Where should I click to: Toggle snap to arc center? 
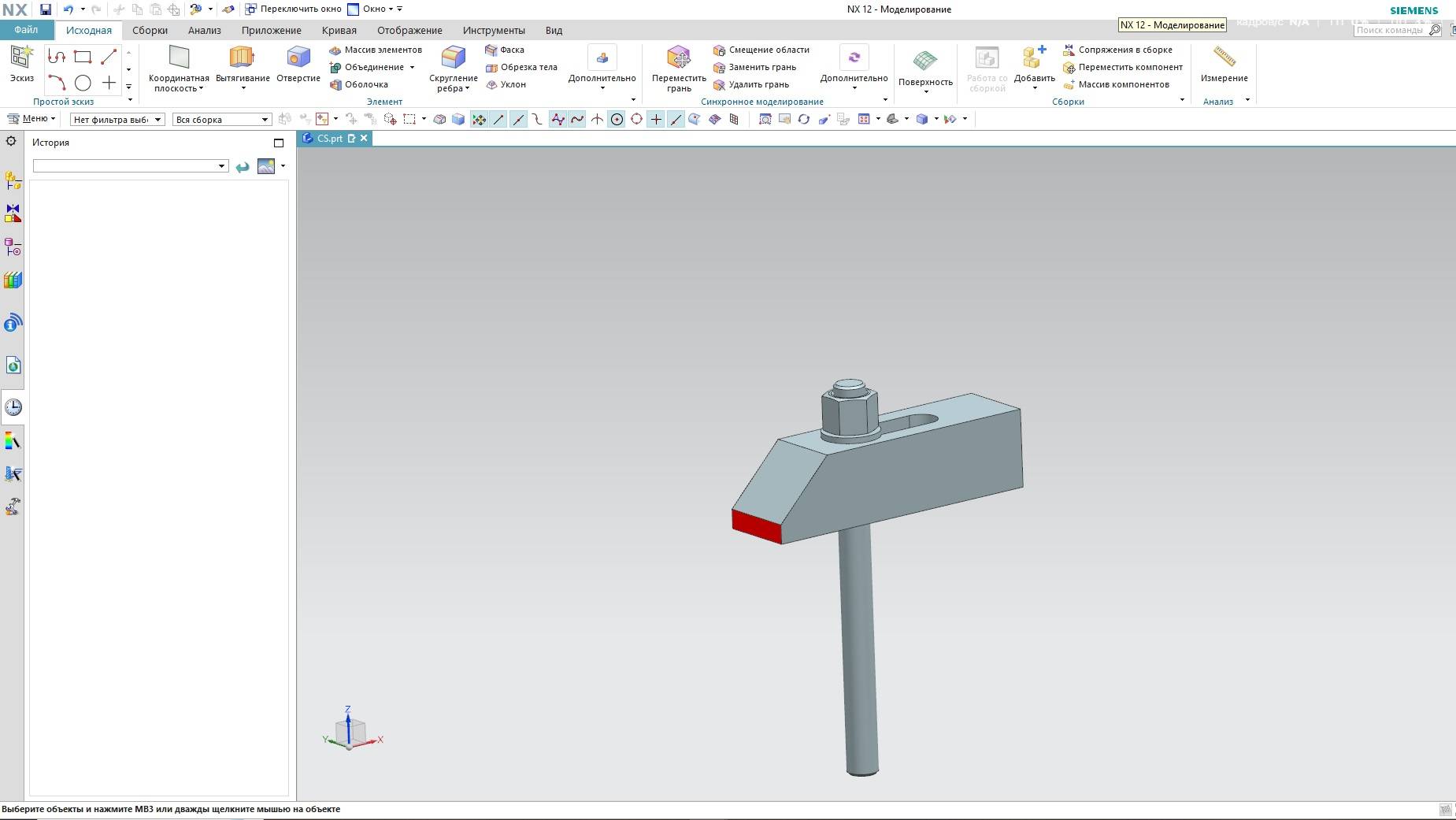617,120
